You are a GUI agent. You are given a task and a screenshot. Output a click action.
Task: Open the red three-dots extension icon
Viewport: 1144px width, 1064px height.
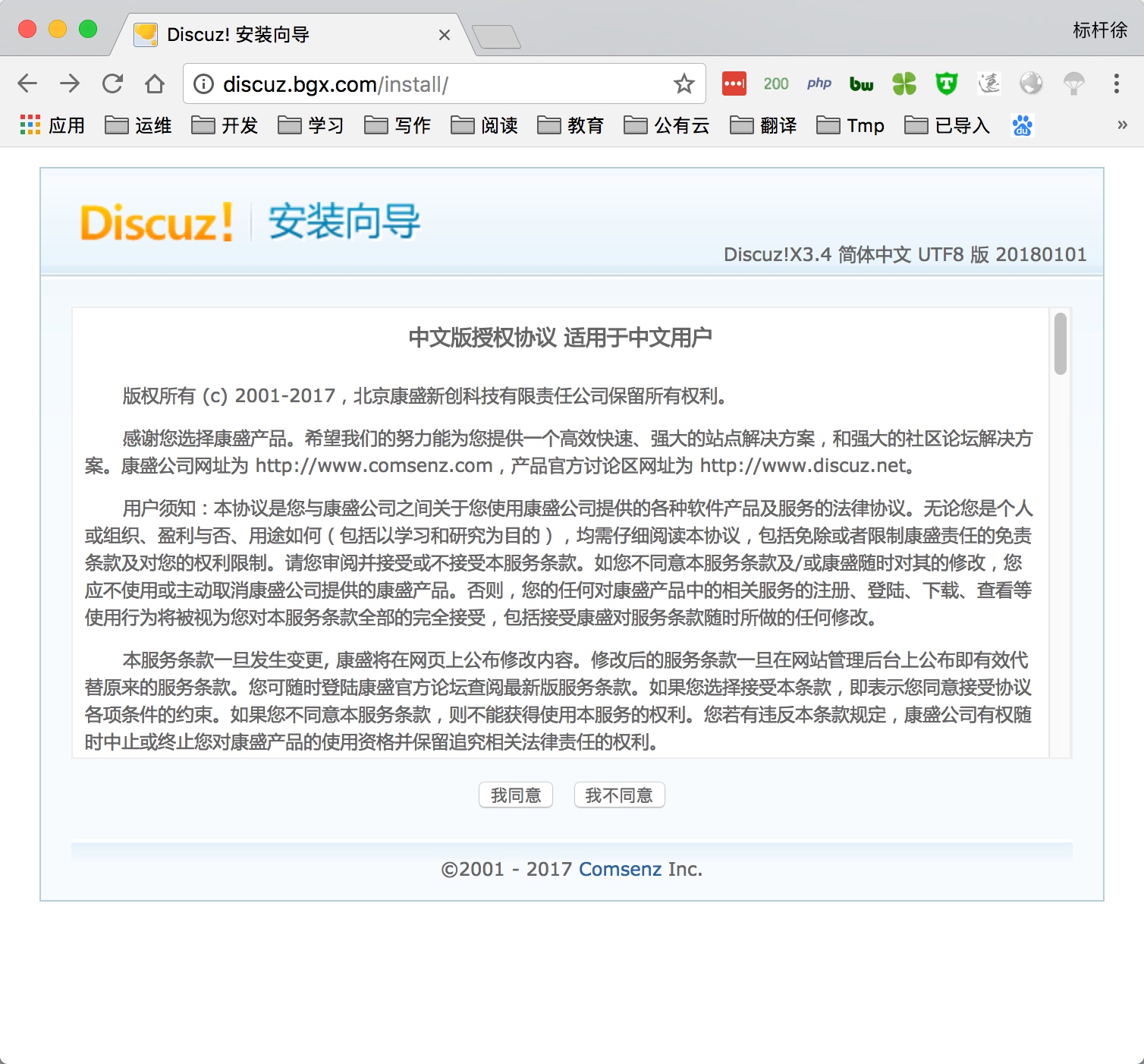[734, 83]
